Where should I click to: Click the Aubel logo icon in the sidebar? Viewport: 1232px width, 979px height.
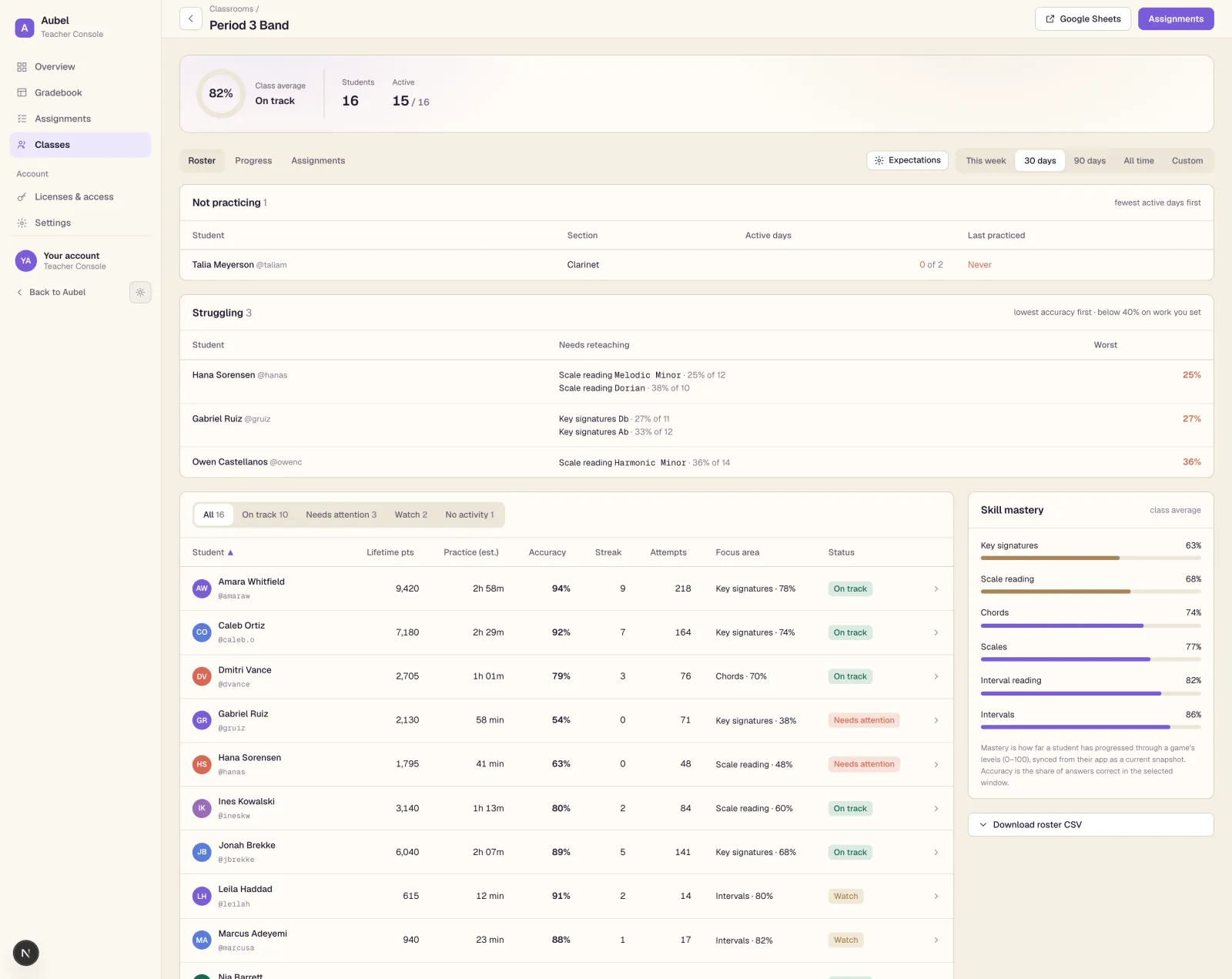click(x=25, y=28)
